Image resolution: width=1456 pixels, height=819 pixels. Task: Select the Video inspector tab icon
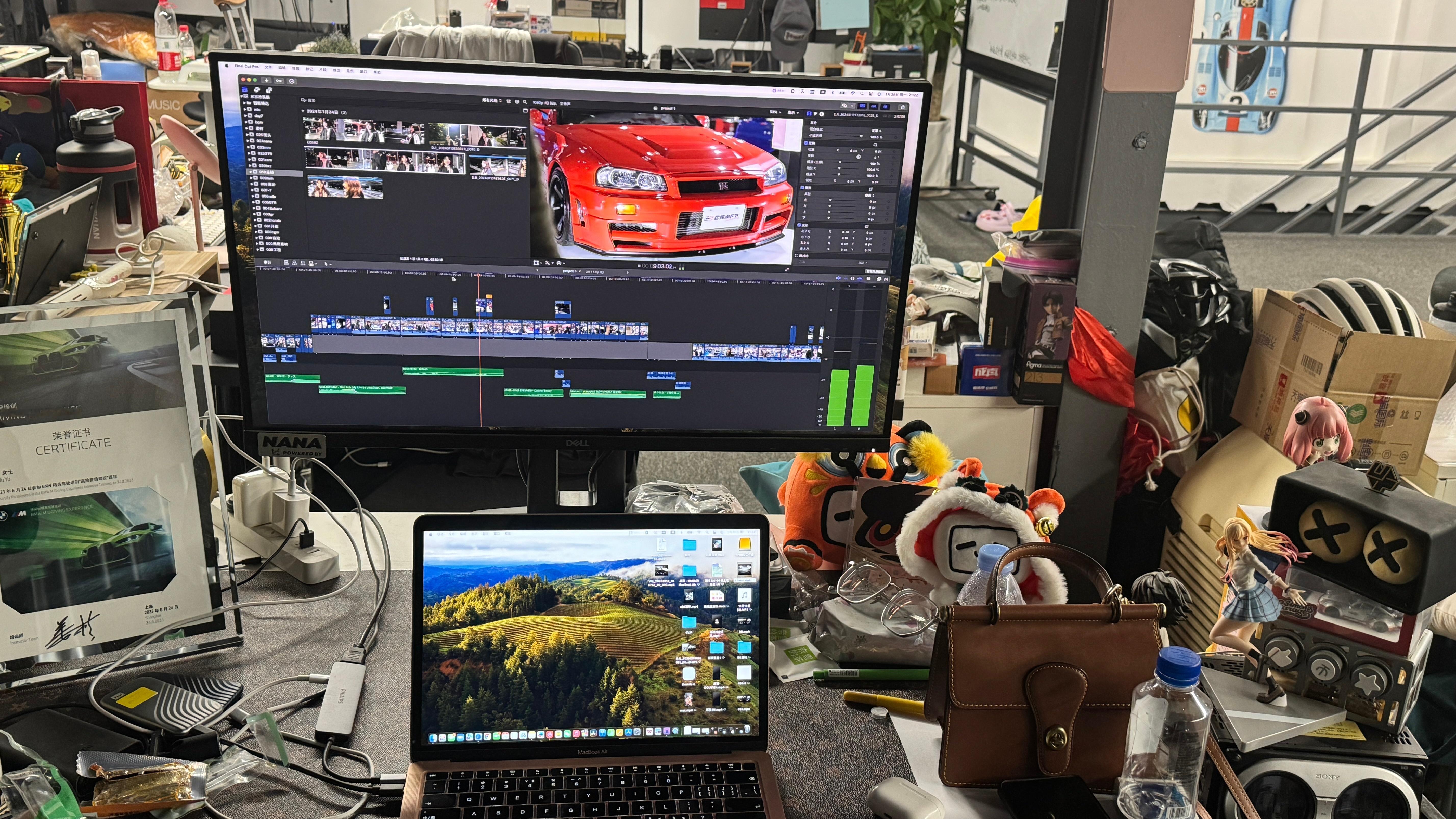pyautogui.click(x=809, y=114)
